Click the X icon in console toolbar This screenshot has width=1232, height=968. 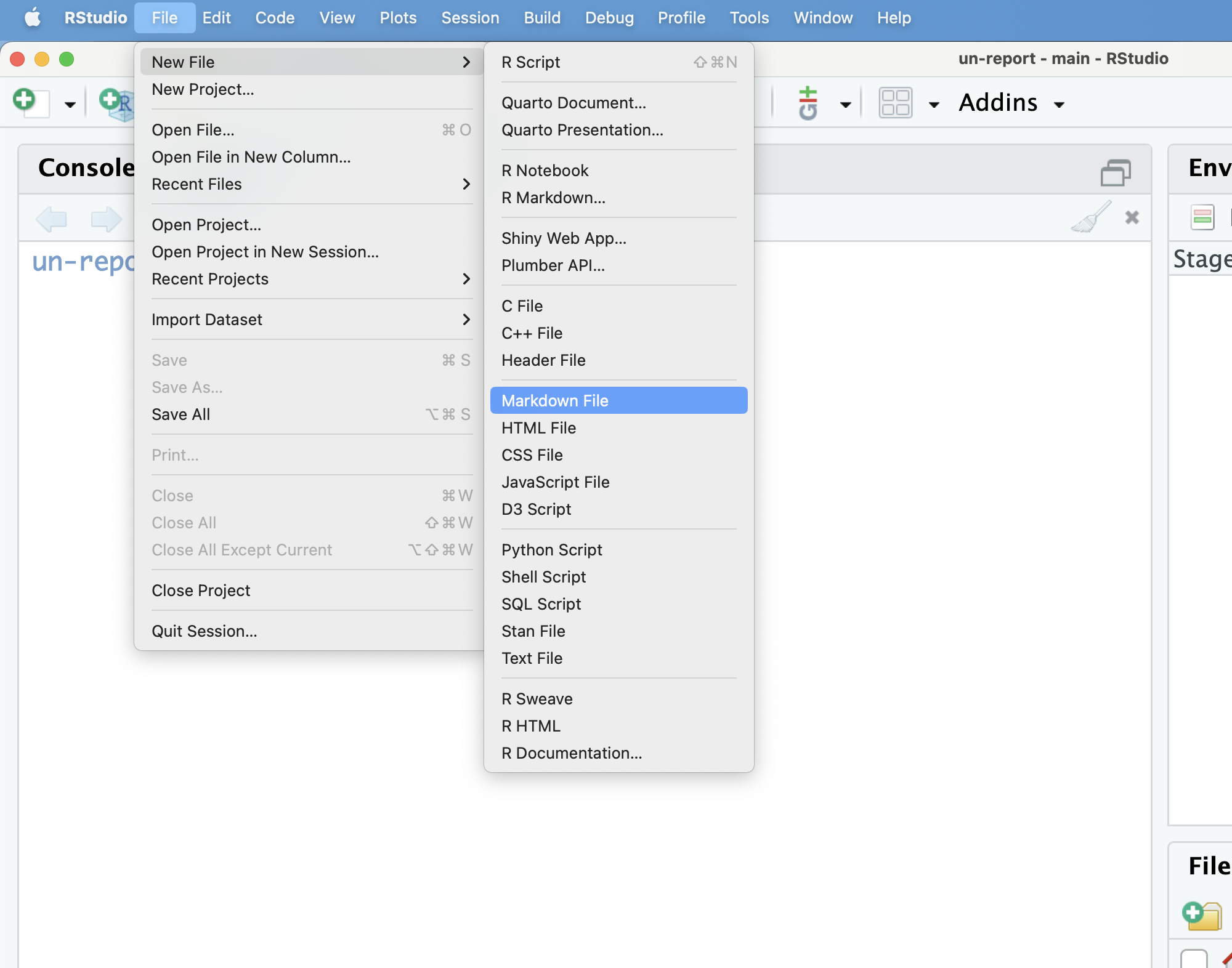point(1132,217)
